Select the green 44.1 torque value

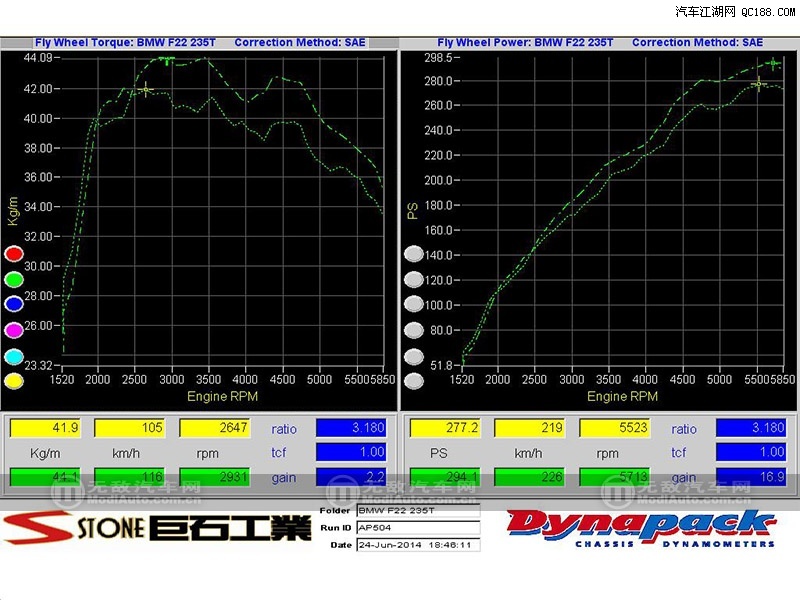[45, 477]
